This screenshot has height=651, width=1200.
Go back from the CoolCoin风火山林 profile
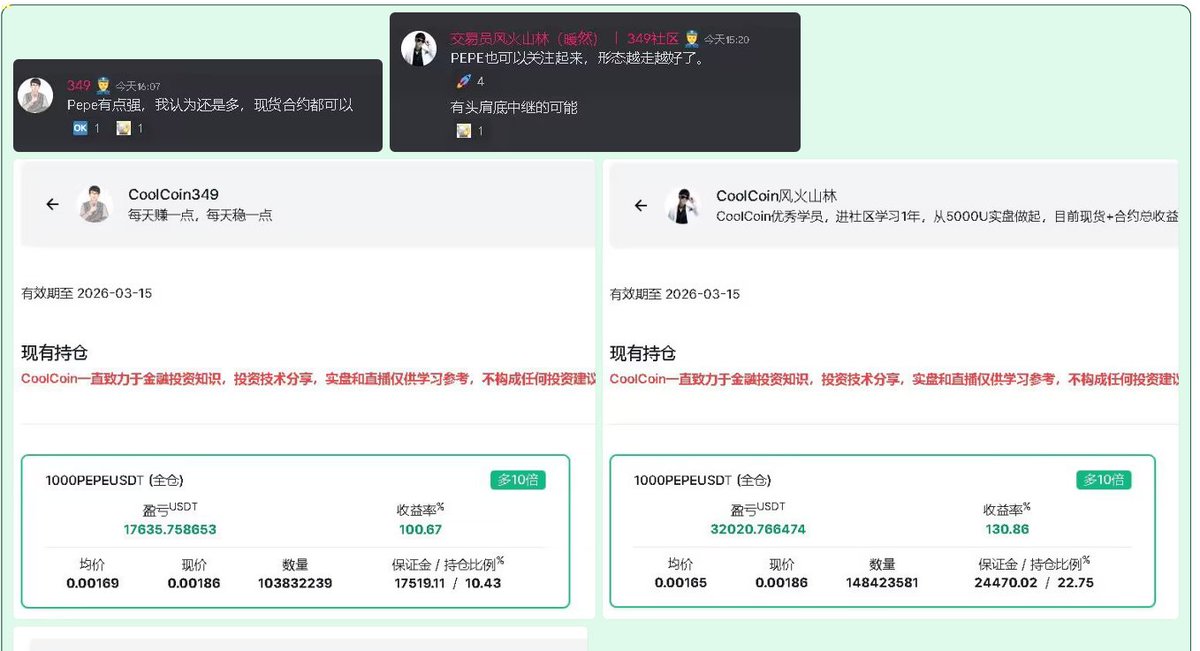(x=641, y=206)
